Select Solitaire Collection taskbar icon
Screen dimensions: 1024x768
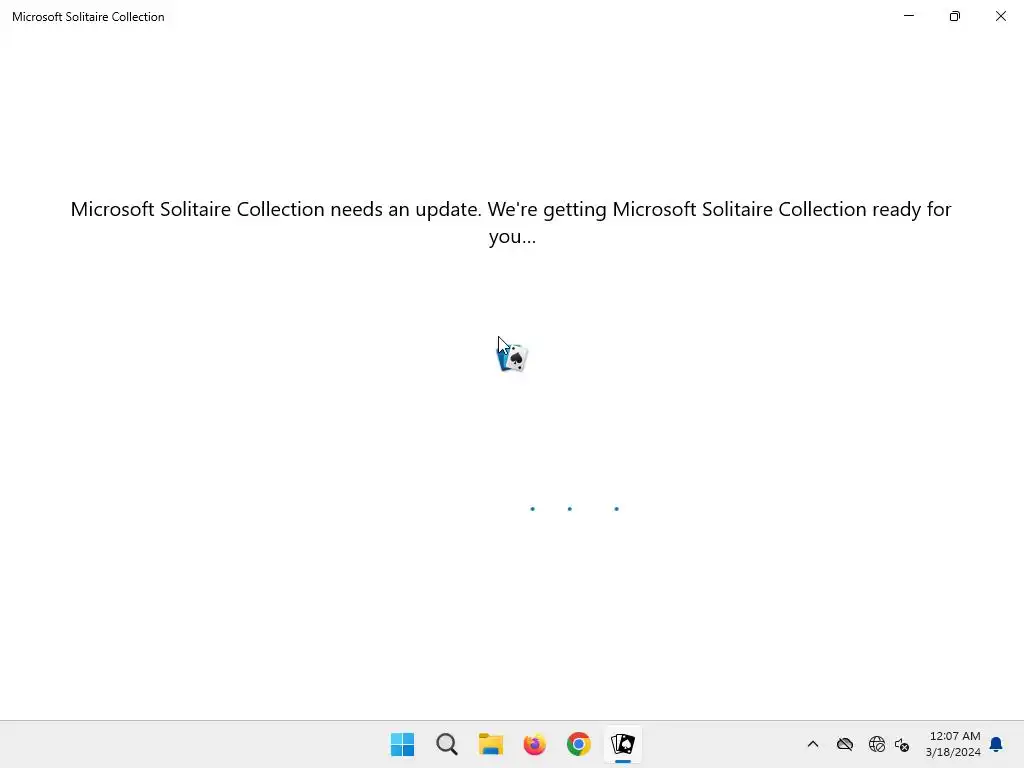pos(622,744)
